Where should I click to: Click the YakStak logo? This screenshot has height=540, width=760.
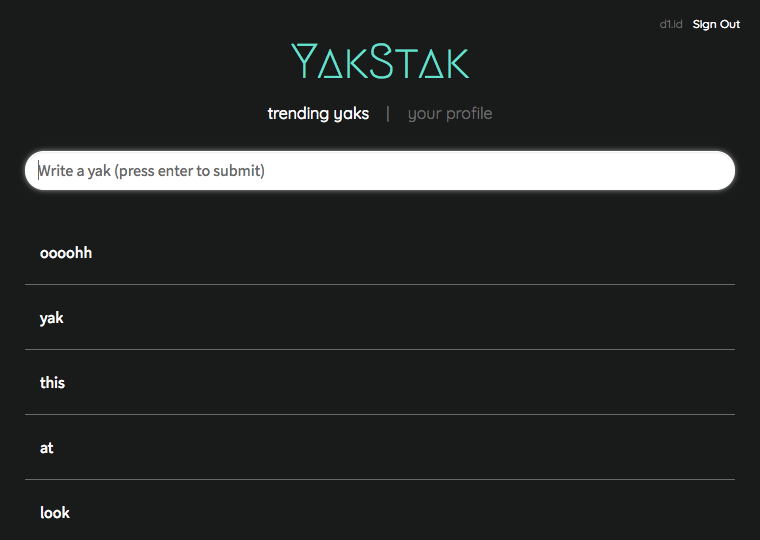[380, 61]
